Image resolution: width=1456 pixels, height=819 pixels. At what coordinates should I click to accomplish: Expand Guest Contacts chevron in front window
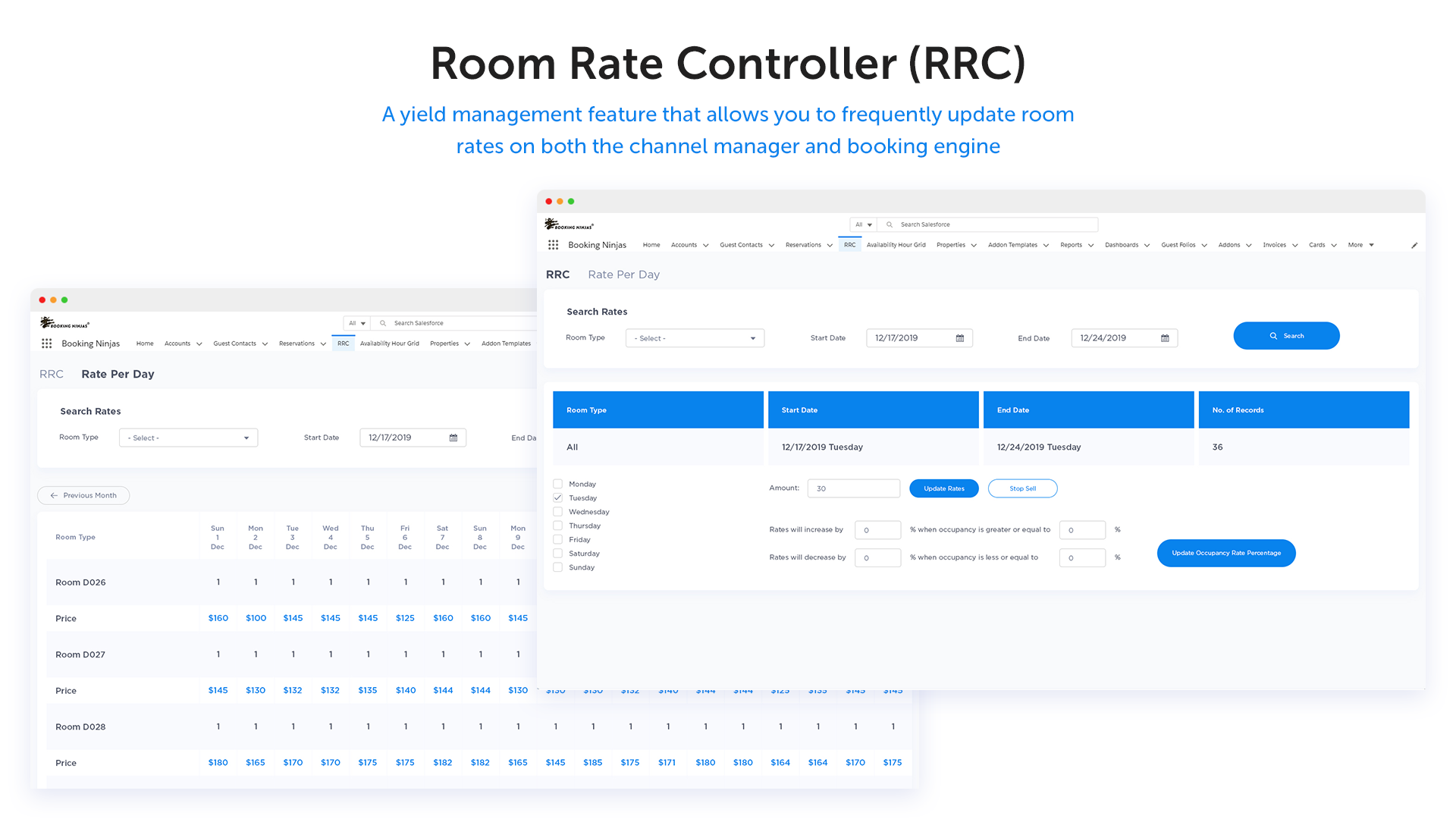(x=771, y=245)
